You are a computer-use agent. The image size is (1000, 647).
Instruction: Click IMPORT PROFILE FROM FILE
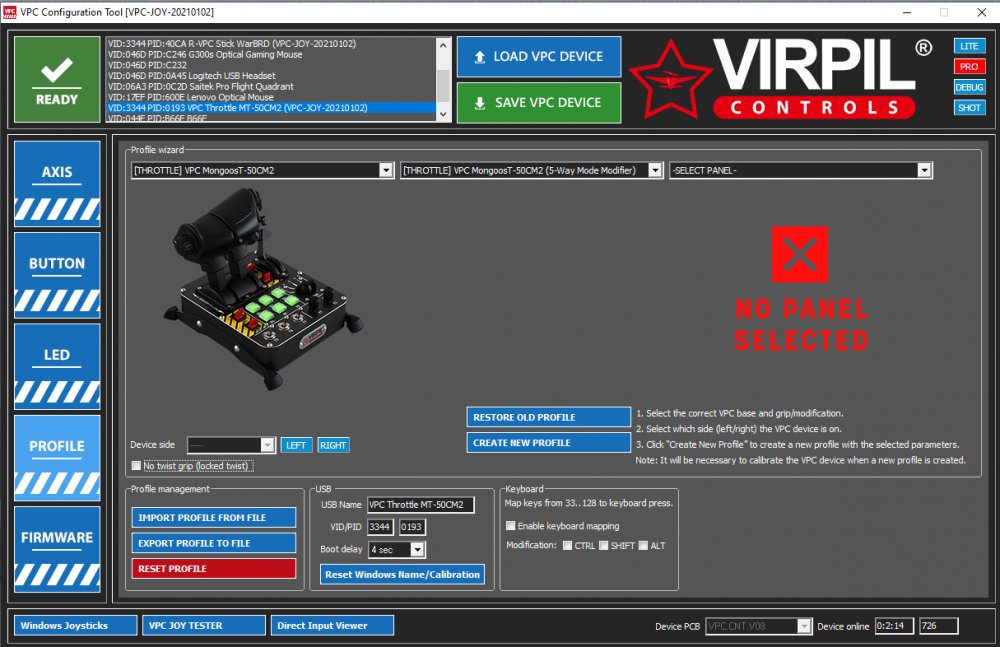coord(214,517)
